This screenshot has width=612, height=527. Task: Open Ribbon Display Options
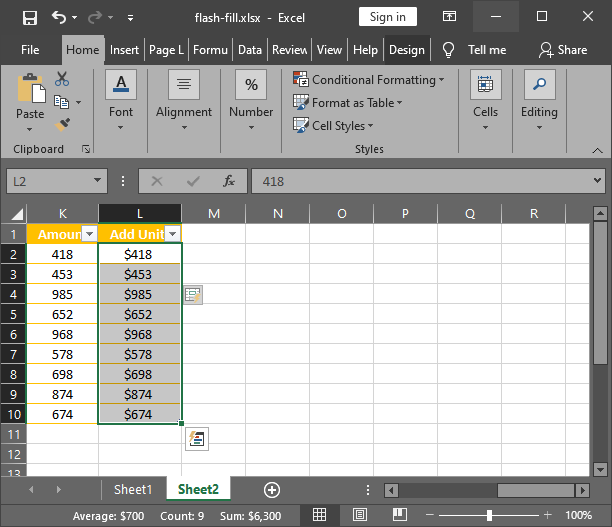pyautogui.click(x=449, y=16)
